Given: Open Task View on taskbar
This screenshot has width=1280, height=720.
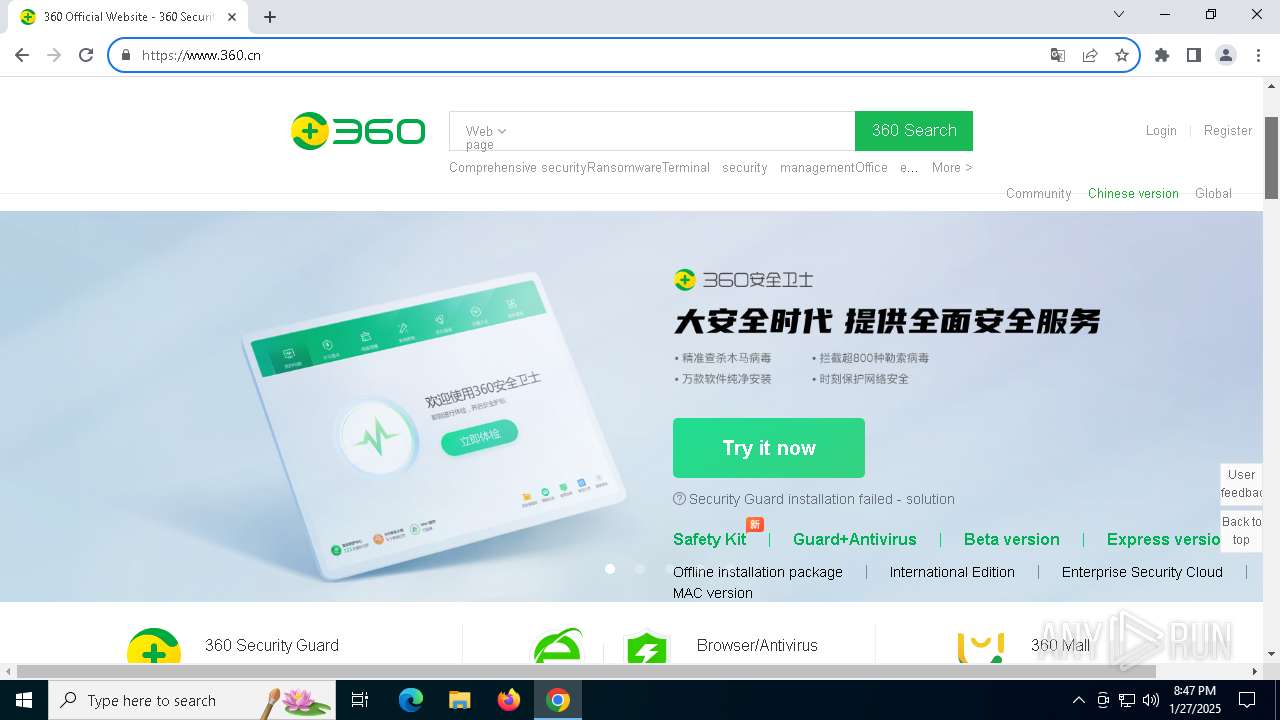Looking at the screenshot, I should coord(360,700).
